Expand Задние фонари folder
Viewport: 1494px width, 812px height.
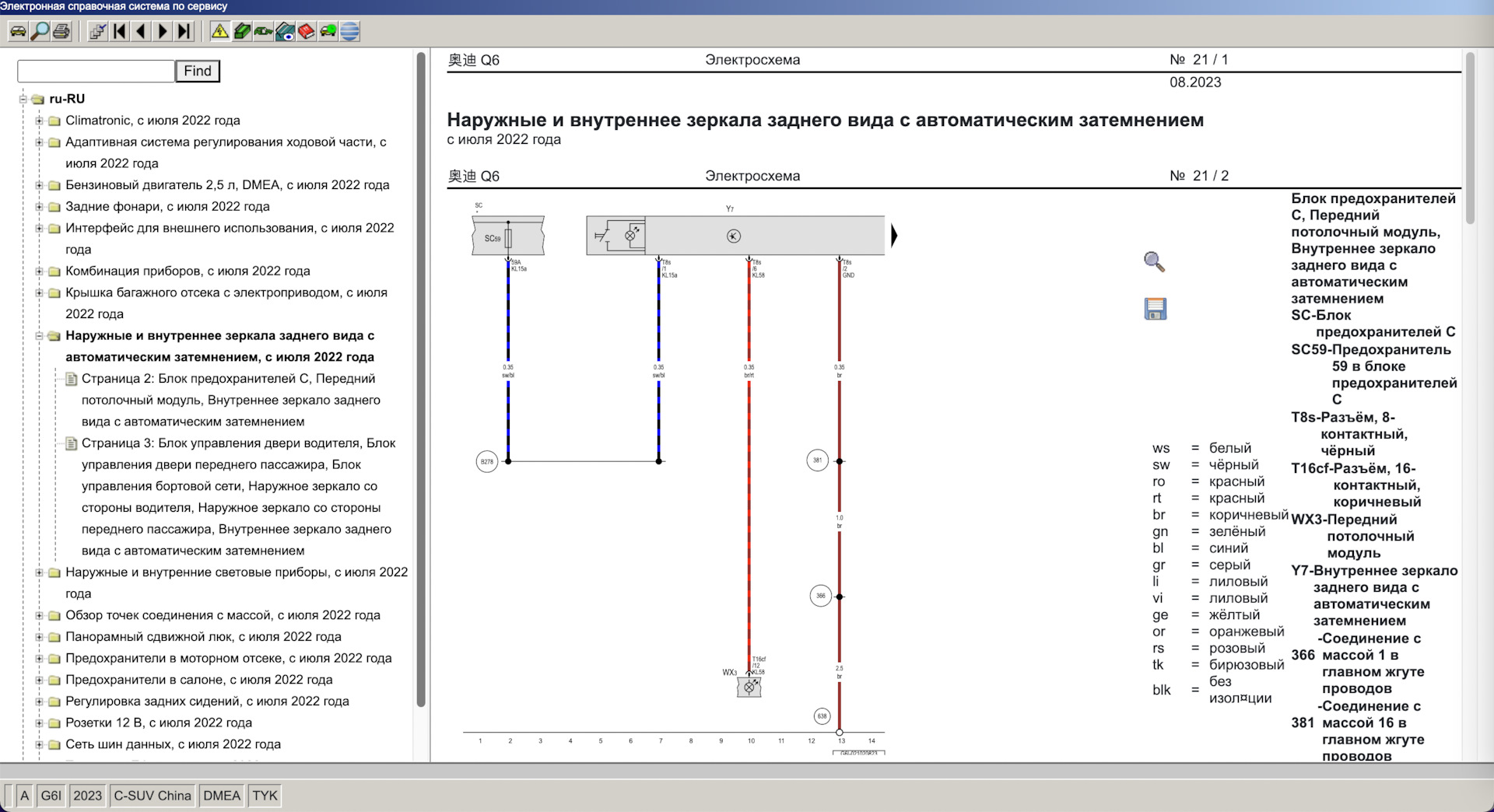[x=40, y=207]
